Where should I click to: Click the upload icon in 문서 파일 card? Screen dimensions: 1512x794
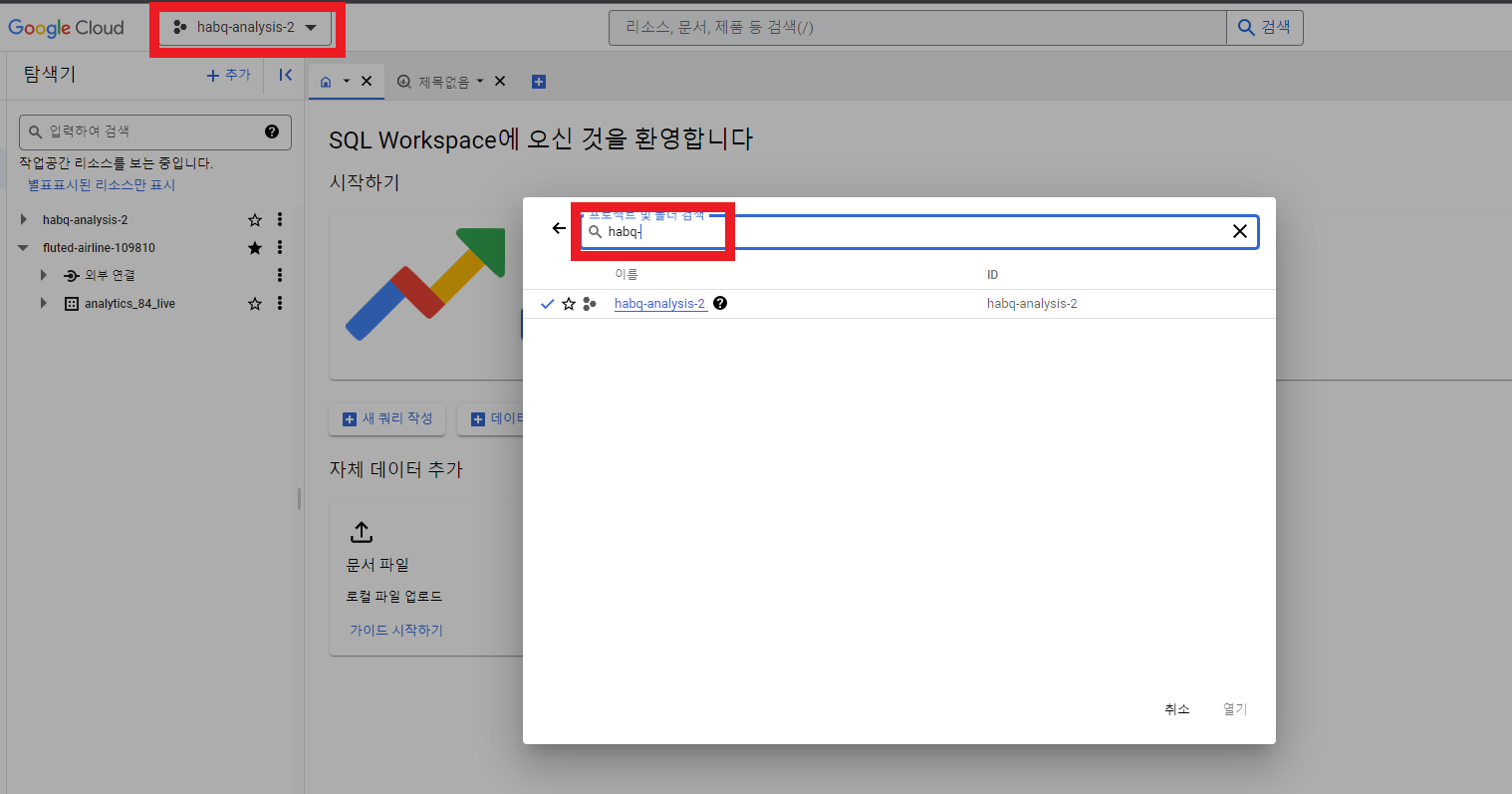click(362, 531)
